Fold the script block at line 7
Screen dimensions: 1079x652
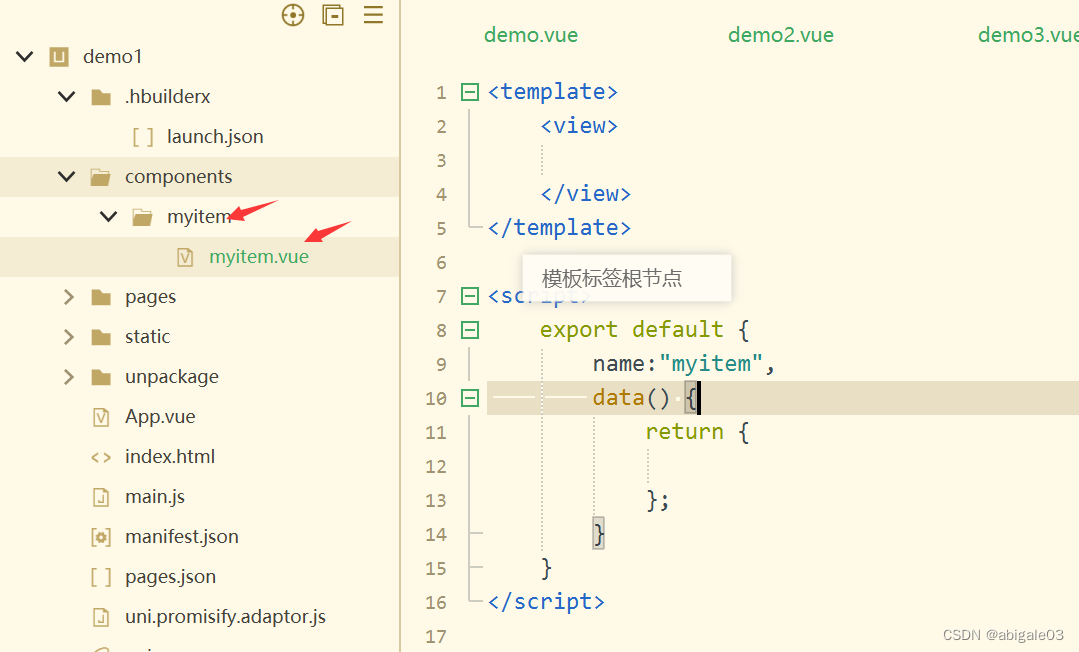click(x=470, y=296)
